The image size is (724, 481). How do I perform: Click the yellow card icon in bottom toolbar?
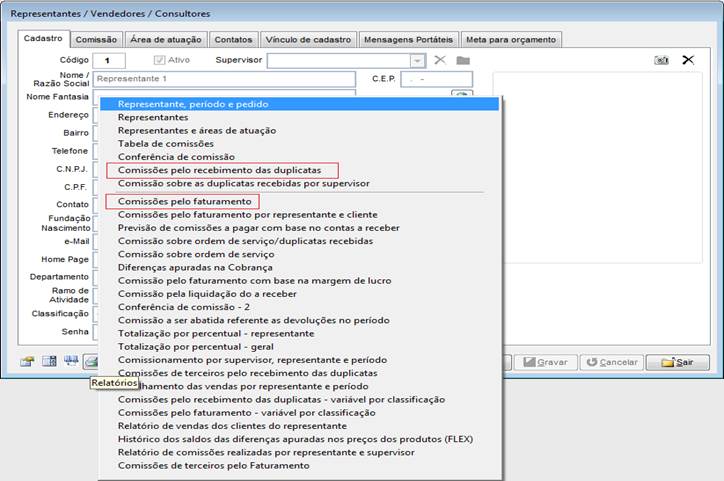point(27,361)
